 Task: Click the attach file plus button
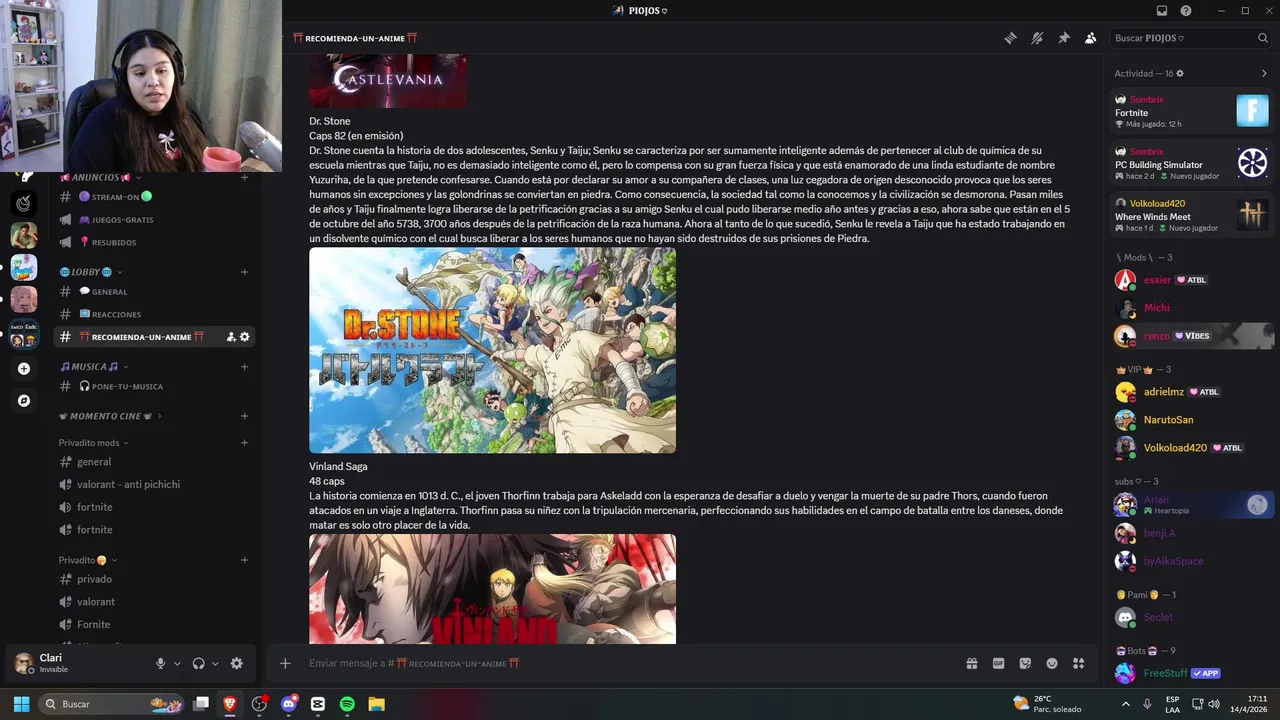[x=285, y=663]
